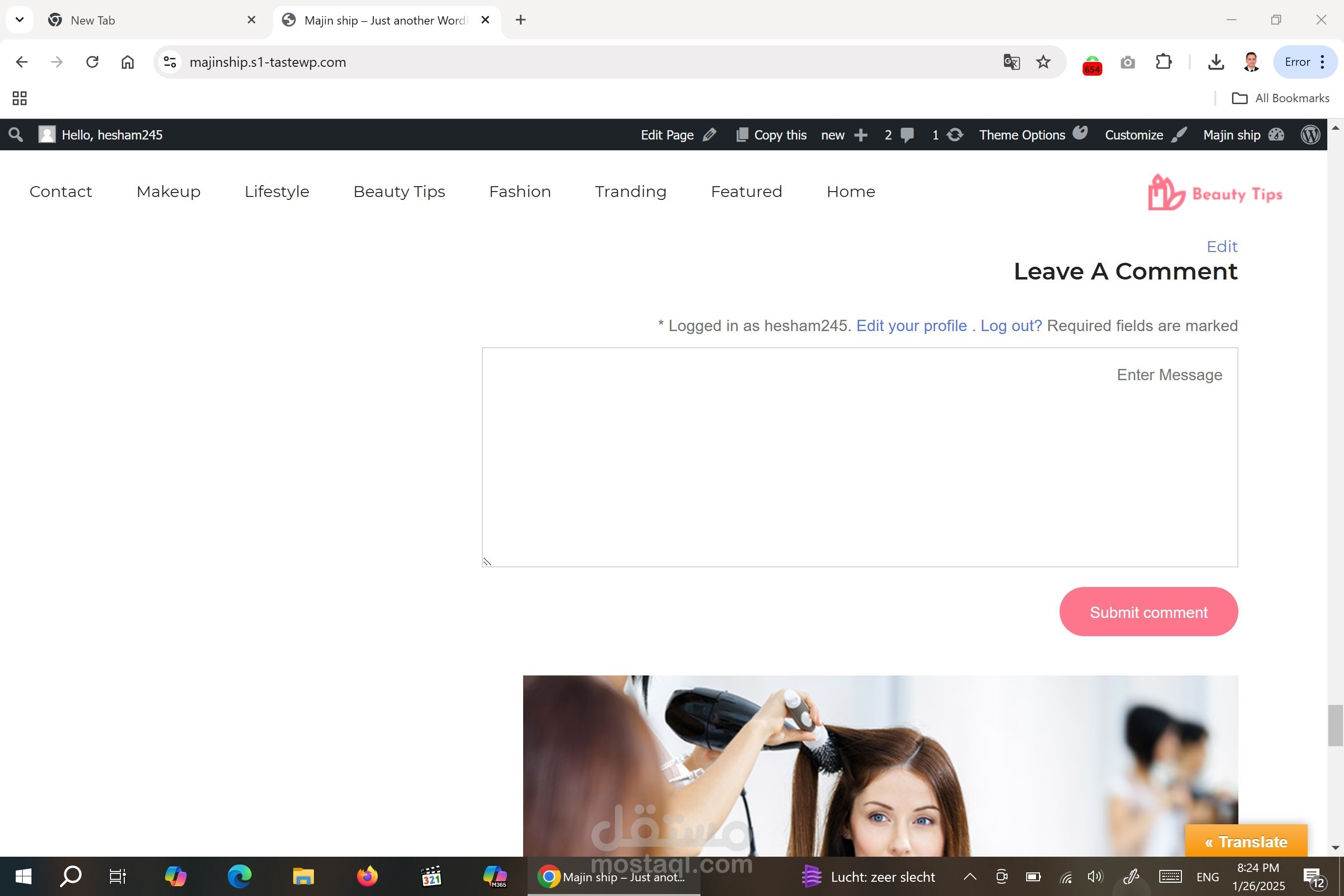1344x896 pixels.
Task: Open Theme Options in admin bar
Action: 1022,135
